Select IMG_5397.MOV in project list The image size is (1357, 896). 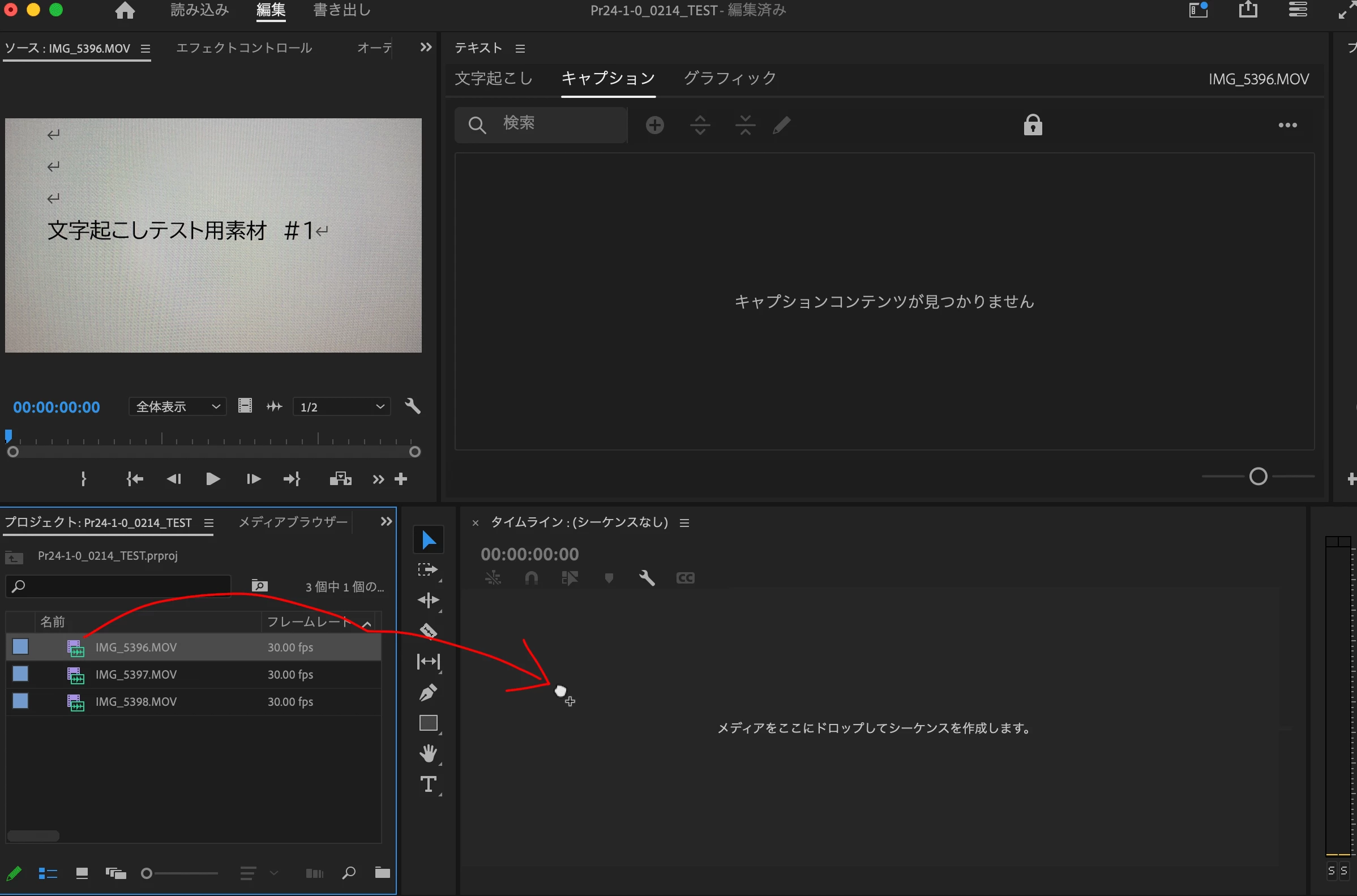[136, 674]
